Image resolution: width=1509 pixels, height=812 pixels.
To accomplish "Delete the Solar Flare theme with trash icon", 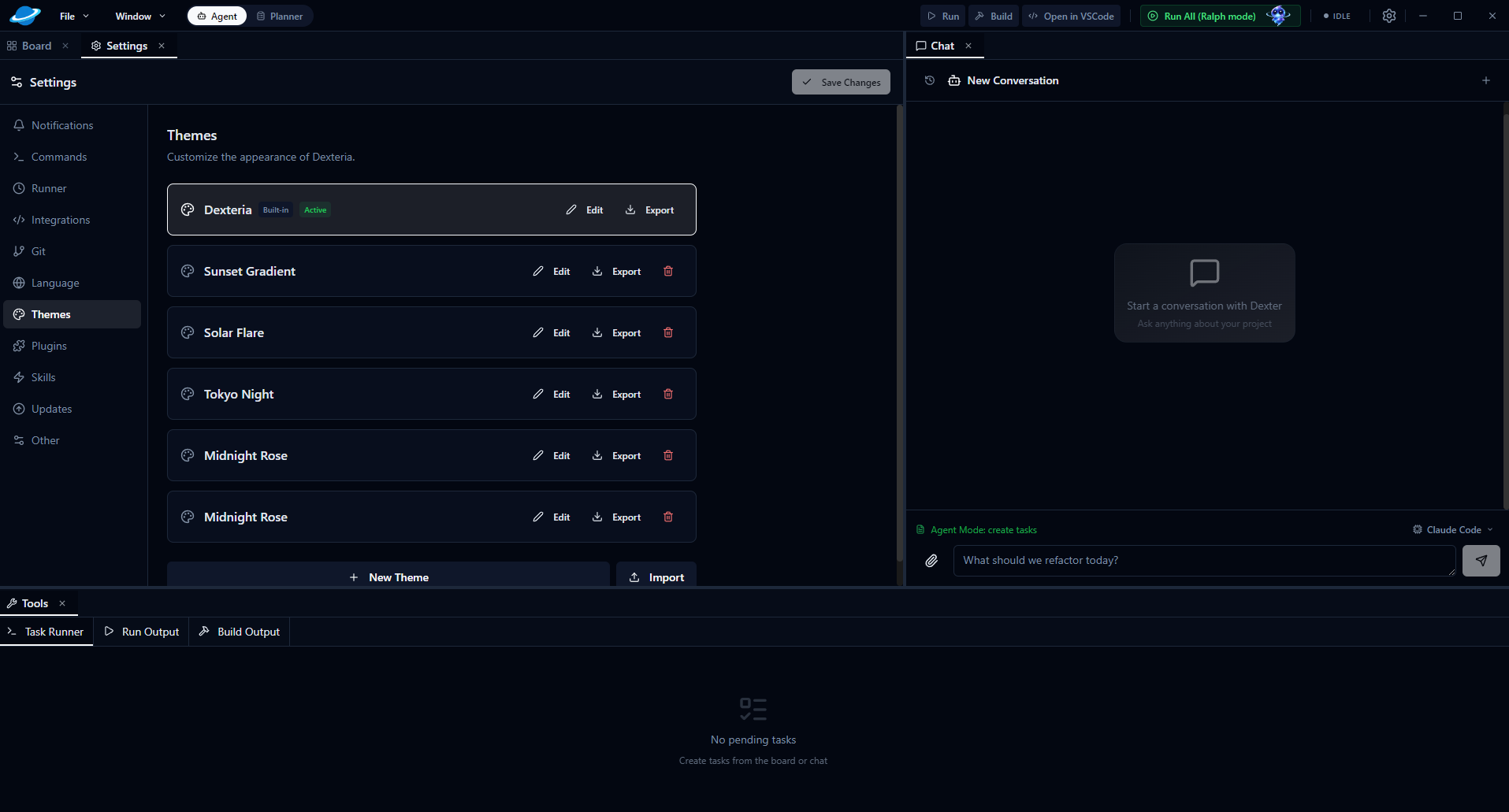I will tap(668, 332).
